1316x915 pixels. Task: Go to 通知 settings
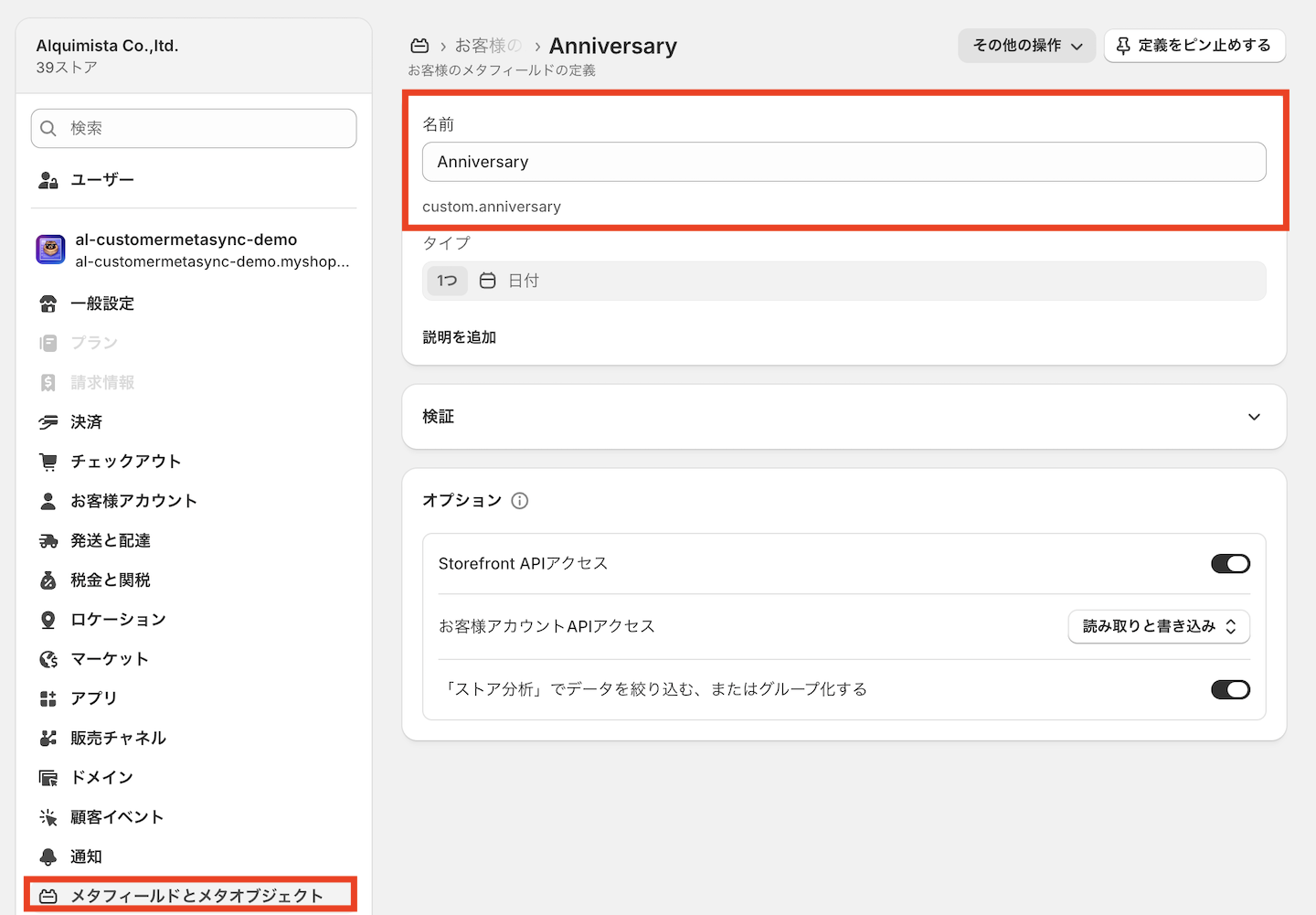pyautogui.click(x=194, y=856)
